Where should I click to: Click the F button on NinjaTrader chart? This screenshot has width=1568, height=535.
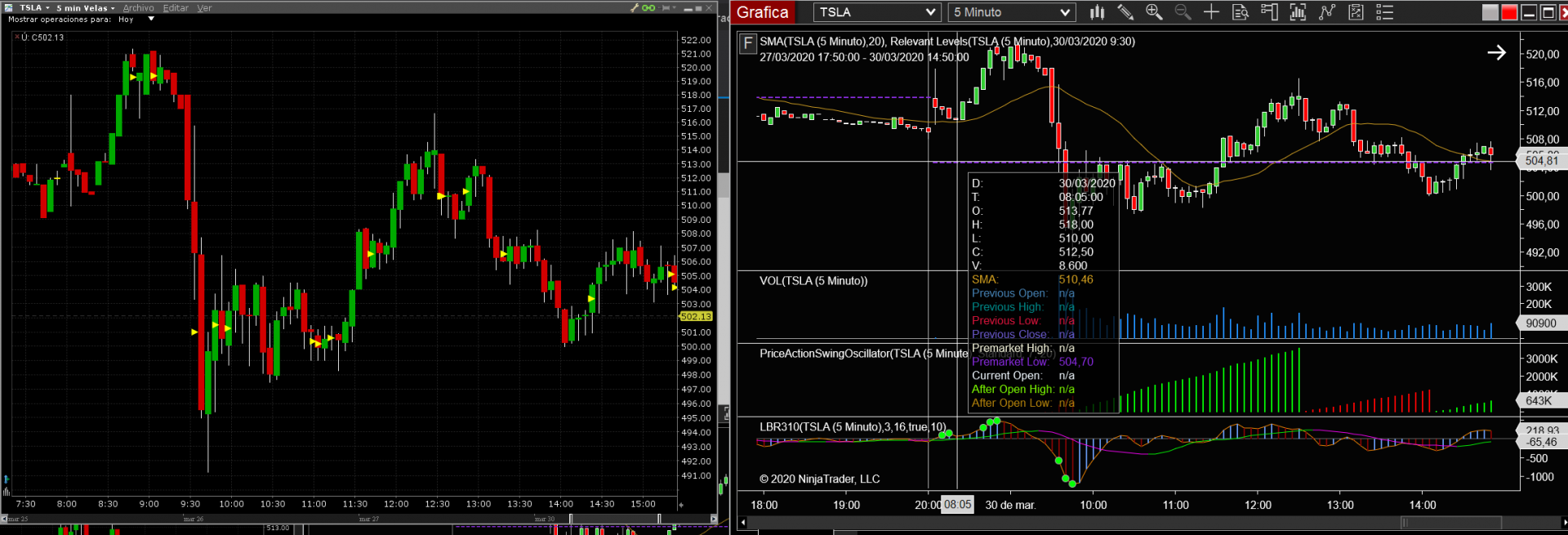pos(748,42)
